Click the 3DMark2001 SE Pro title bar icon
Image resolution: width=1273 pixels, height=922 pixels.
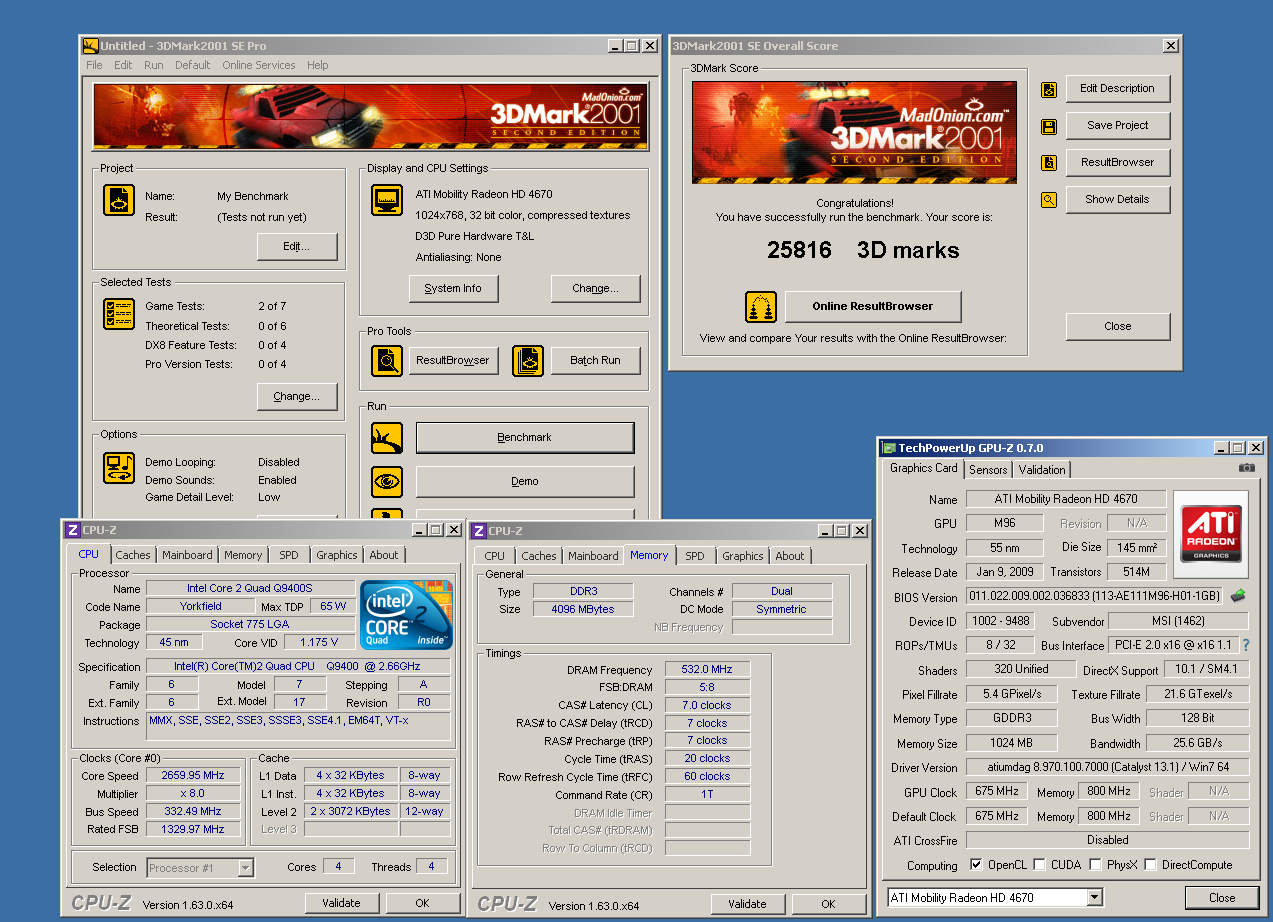click(90, 46)
